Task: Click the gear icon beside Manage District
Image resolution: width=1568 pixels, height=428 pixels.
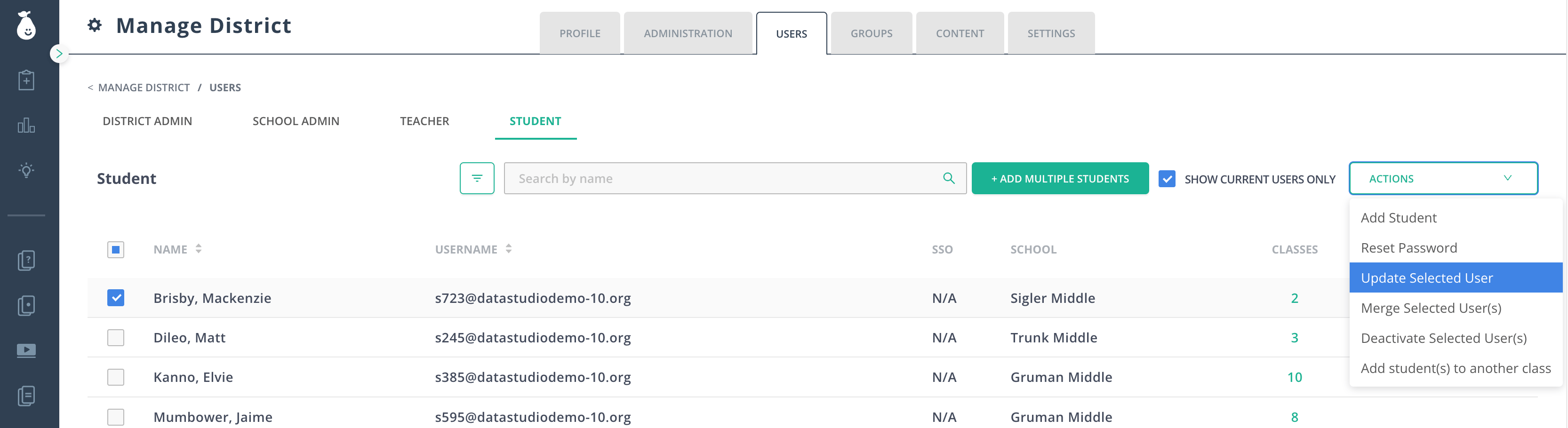Action: [x=94, y=25]
